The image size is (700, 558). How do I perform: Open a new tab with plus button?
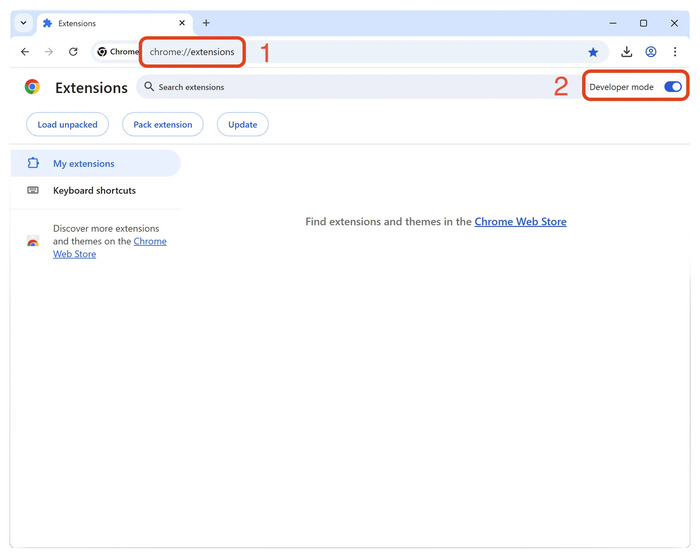(206, 23)
